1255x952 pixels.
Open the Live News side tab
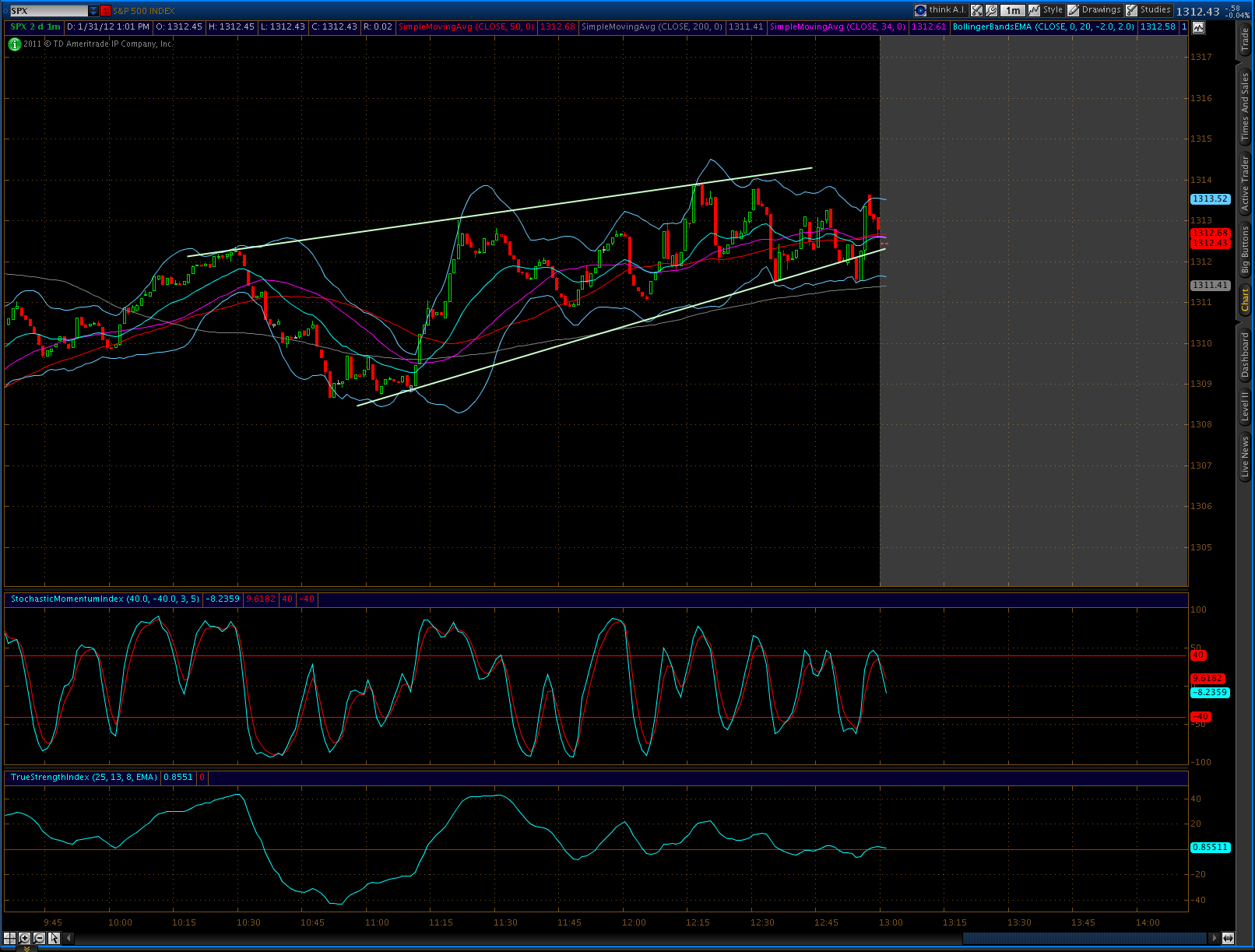click(x=1244, y=456)
